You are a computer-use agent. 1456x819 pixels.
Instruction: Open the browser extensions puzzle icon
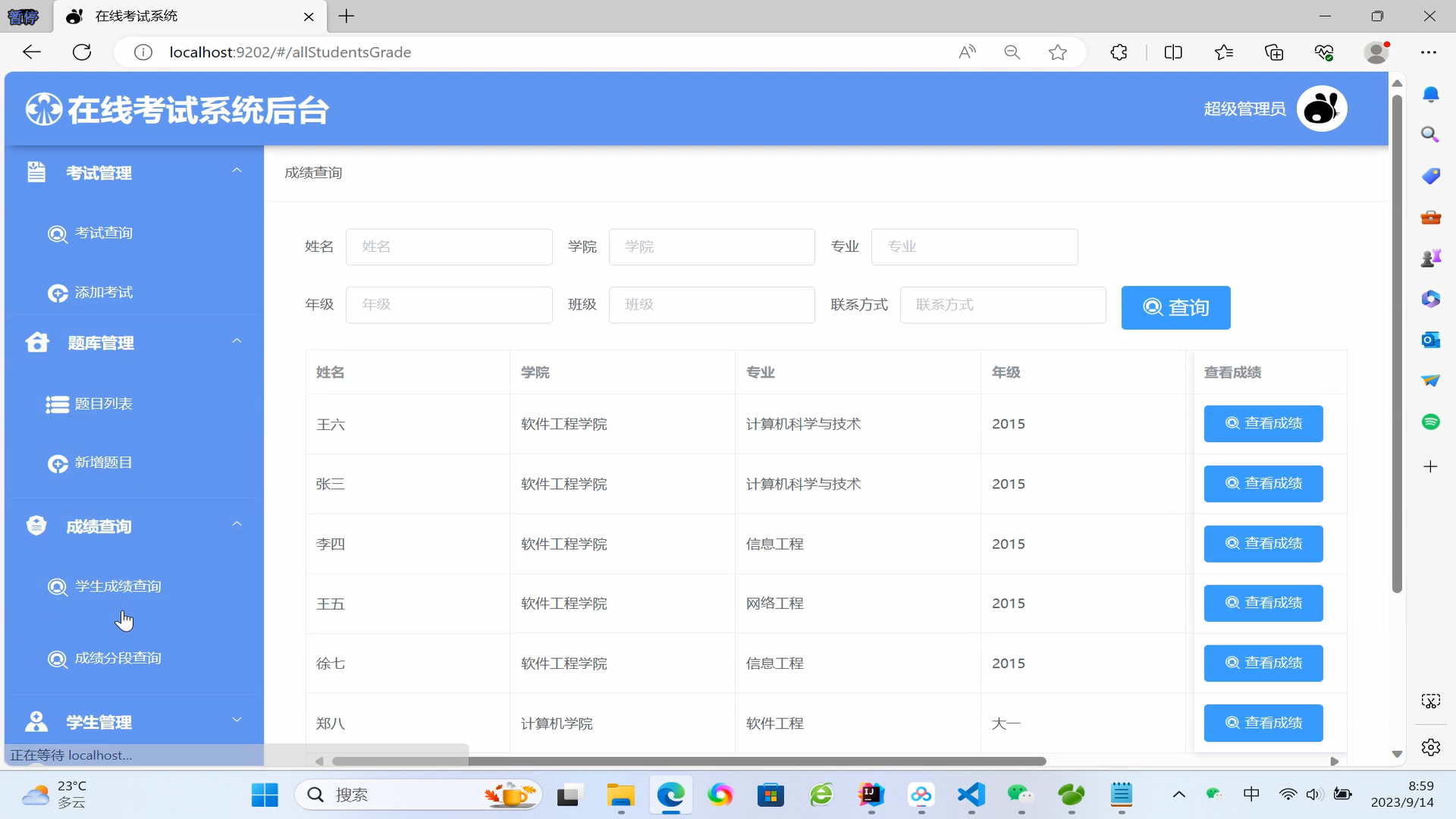(1119, 52)
